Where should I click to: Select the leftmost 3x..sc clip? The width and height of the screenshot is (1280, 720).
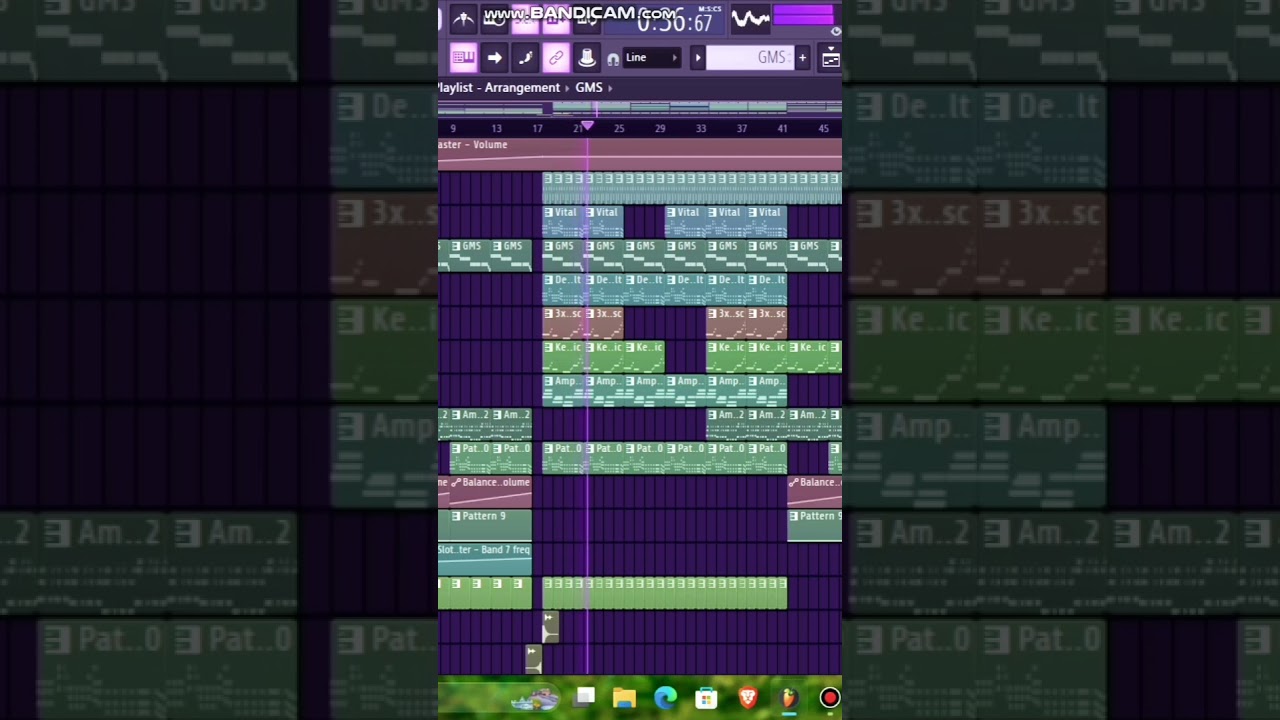point(563,322)
